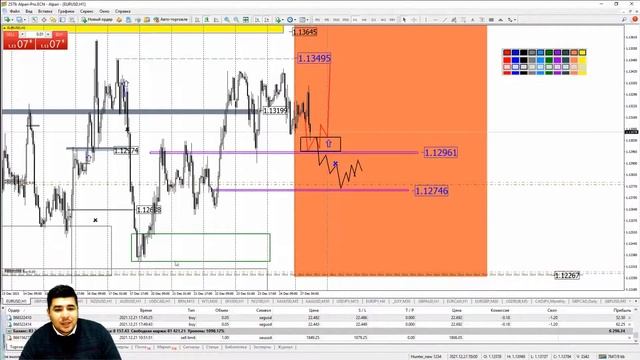The height and width of the screenshot is (360, 640).
Task: Click the red SELL one-click button
Action: 19,44
